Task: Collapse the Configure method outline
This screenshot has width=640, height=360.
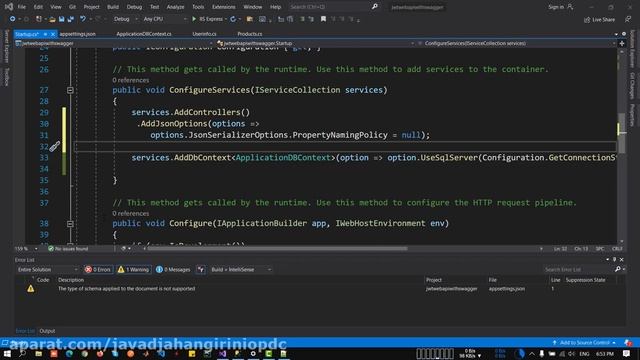Action: coord(70,224)
